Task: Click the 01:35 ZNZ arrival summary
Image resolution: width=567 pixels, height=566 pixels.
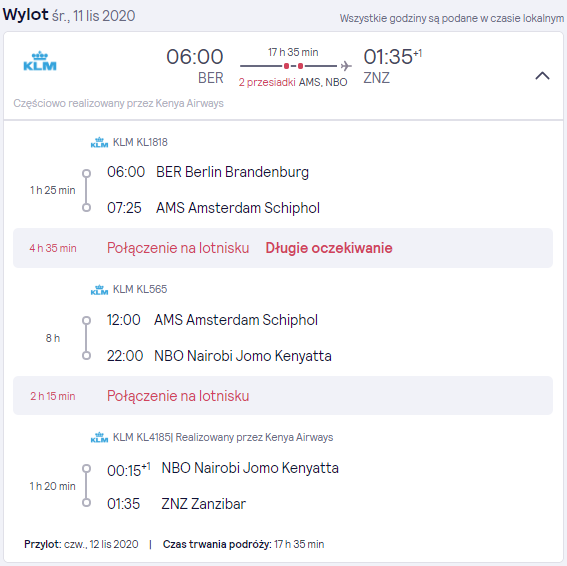Action: point(392,67)
